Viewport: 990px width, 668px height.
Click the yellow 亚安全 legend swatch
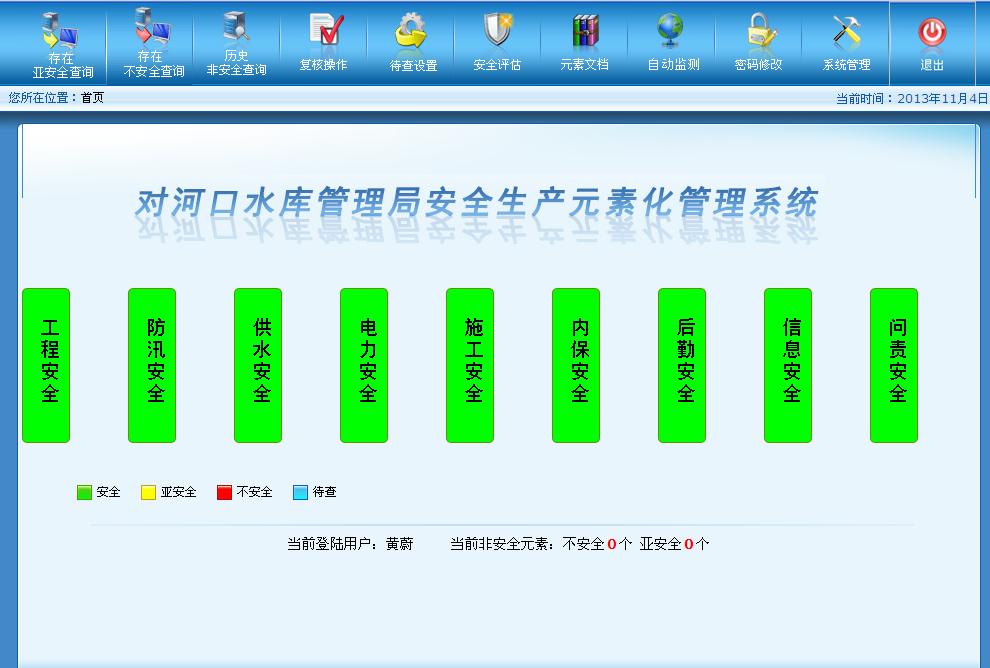[148, 492]
